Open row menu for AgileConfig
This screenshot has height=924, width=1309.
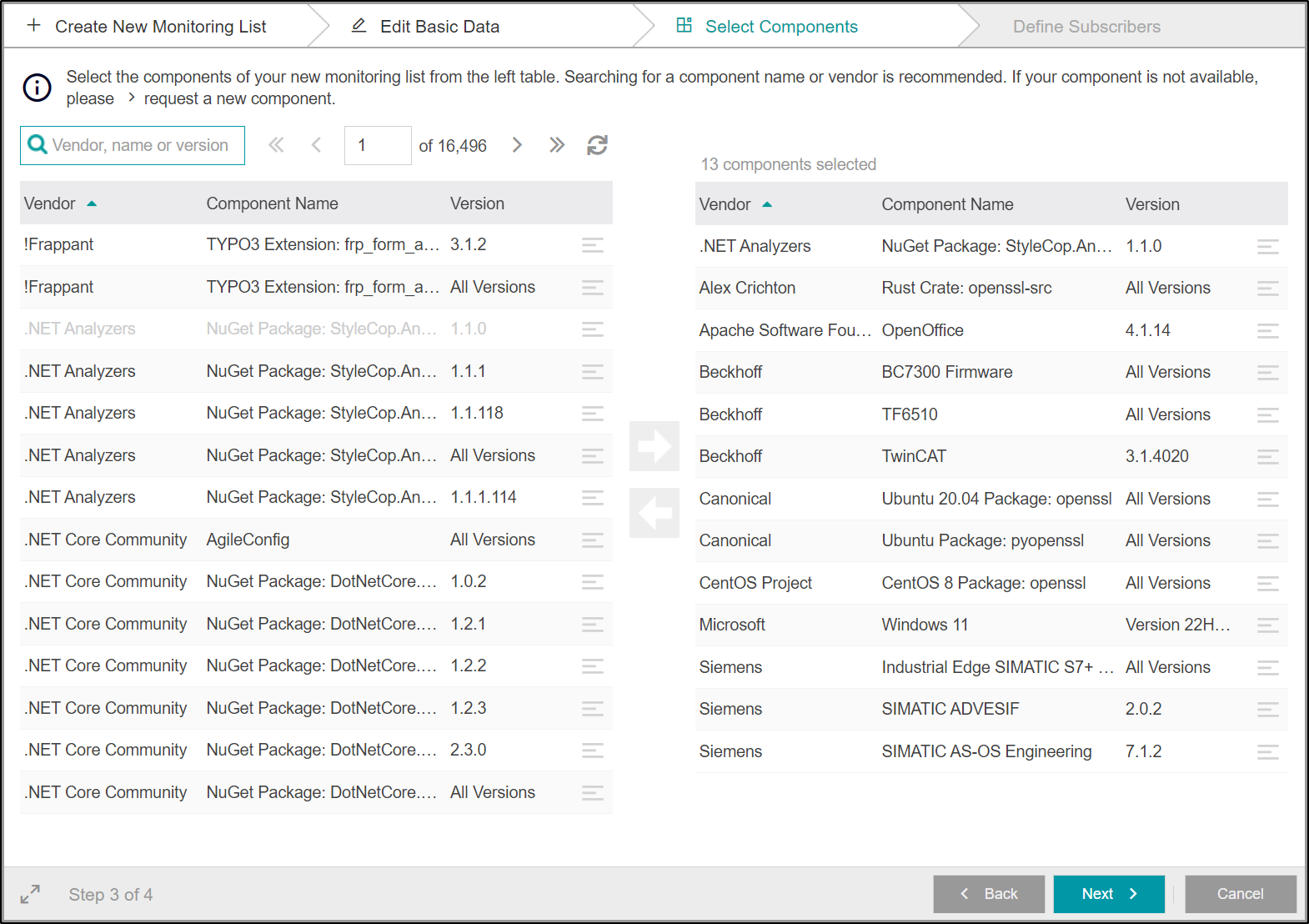(x=593, y=540)
